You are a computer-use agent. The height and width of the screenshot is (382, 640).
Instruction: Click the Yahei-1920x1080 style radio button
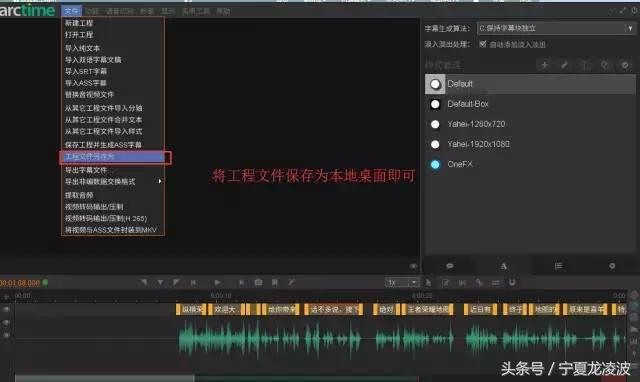pyautogui.click(x=435, y=144)
